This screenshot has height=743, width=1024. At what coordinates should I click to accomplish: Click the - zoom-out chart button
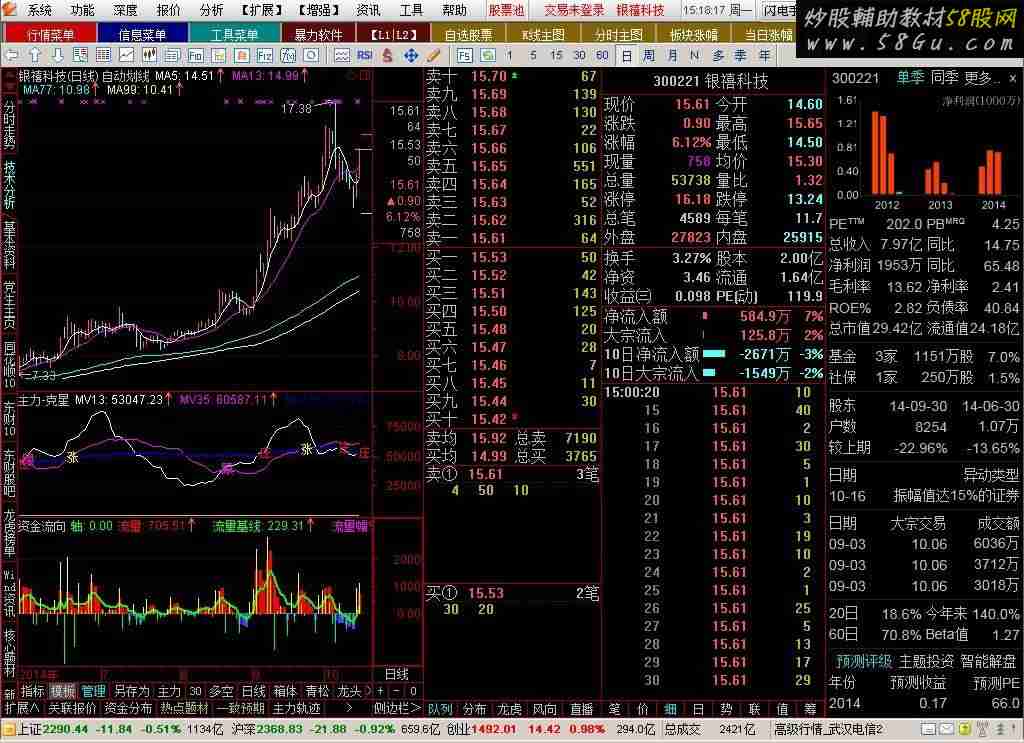396,690
